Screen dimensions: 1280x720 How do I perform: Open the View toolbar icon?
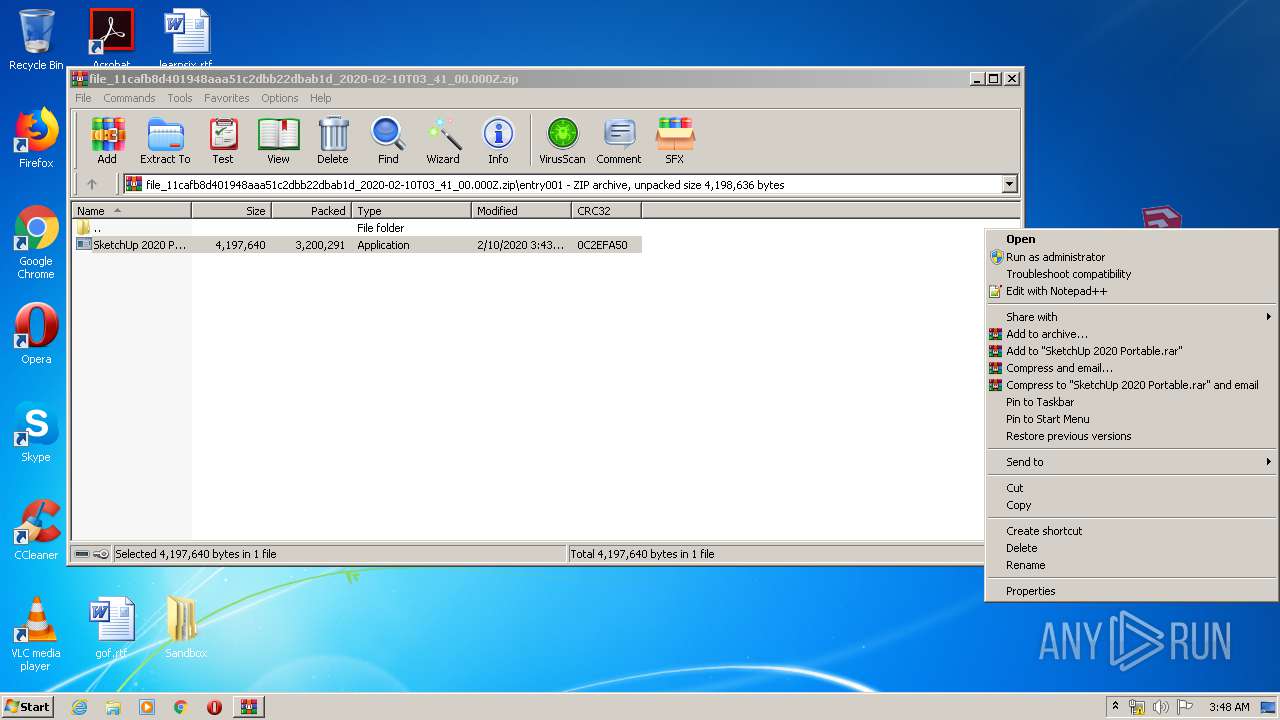tap(278, 141)
